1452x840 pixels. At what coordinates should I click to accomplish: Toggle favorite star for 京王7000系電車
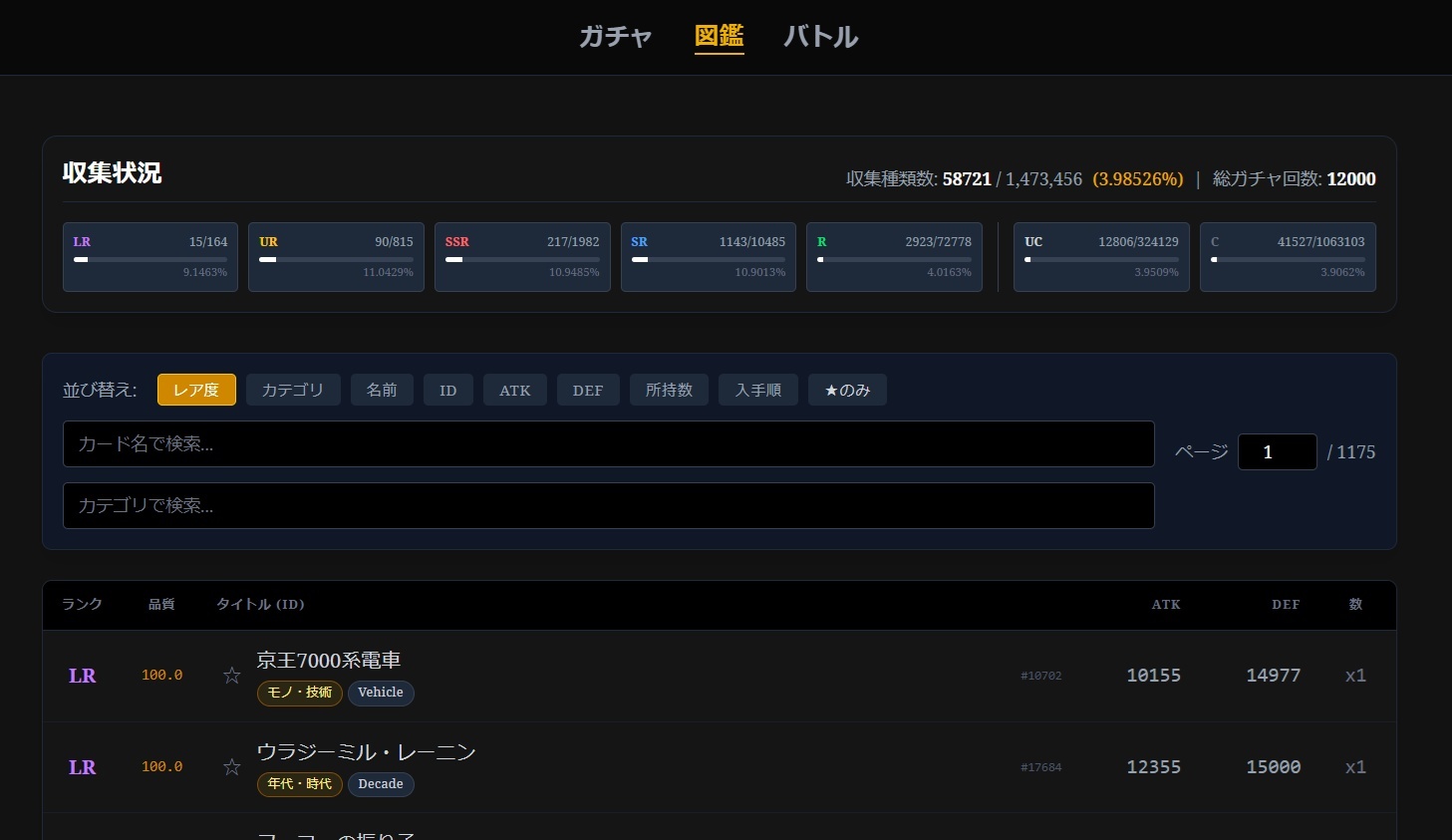pos(231,676)
